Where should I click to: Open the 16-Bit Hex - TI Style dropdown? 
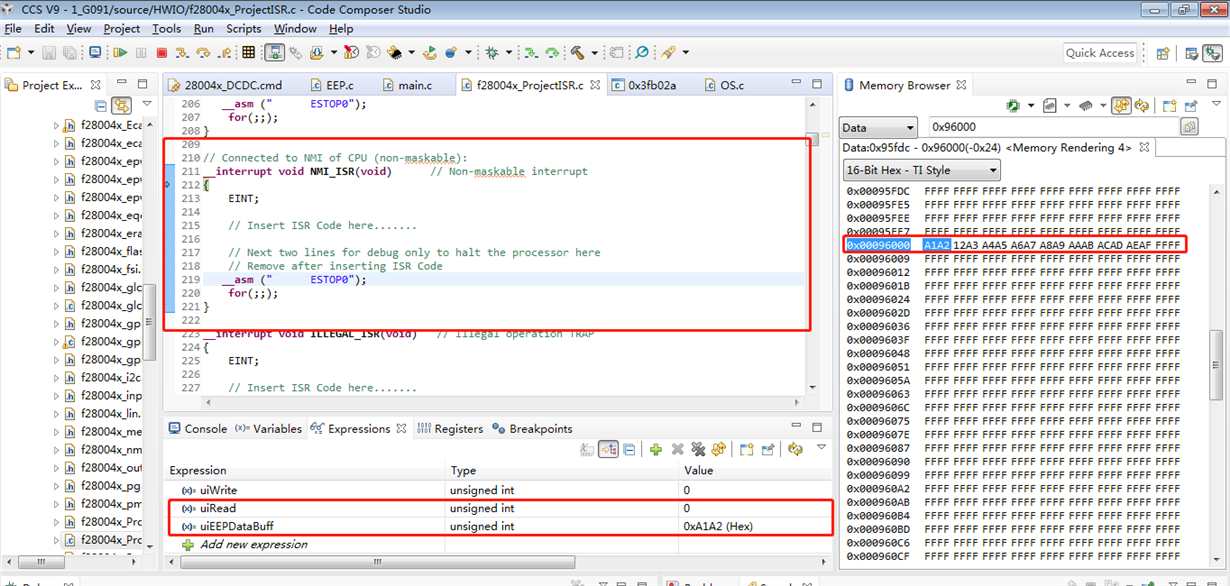pos(921,170)
